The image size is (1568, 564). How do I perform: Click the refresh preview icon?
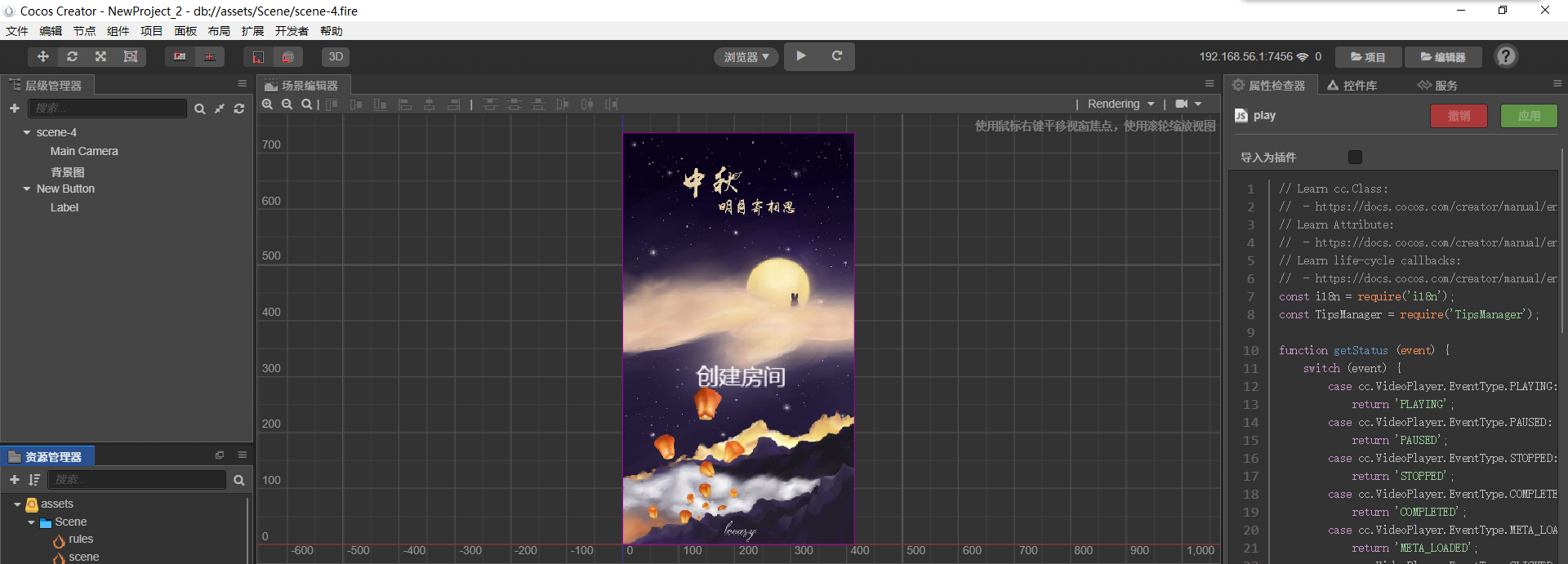(837, 56)
